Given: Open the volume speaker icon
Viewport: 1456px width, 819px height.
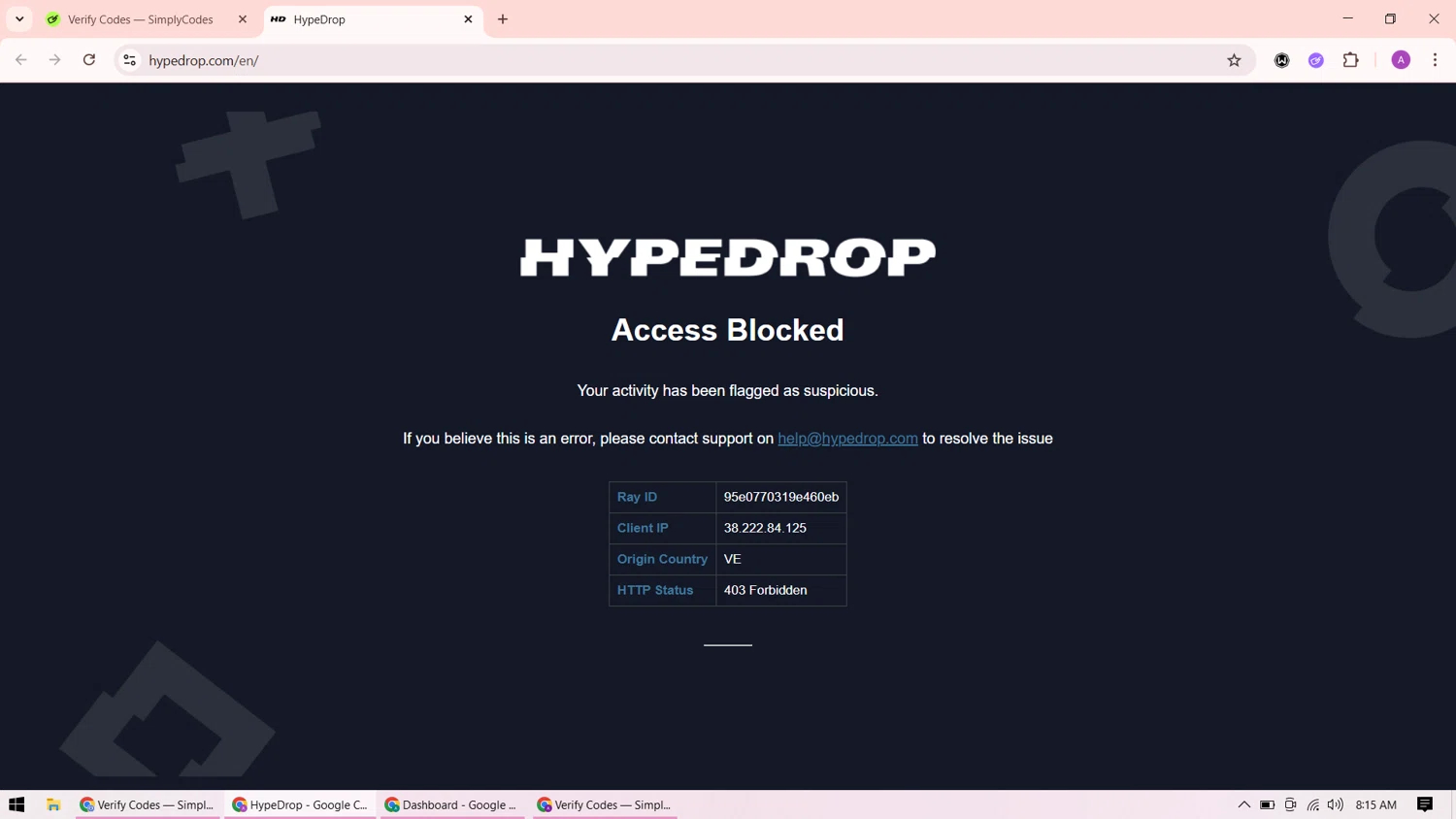Looking at the screenshot, I should (x=1336, y=804).
